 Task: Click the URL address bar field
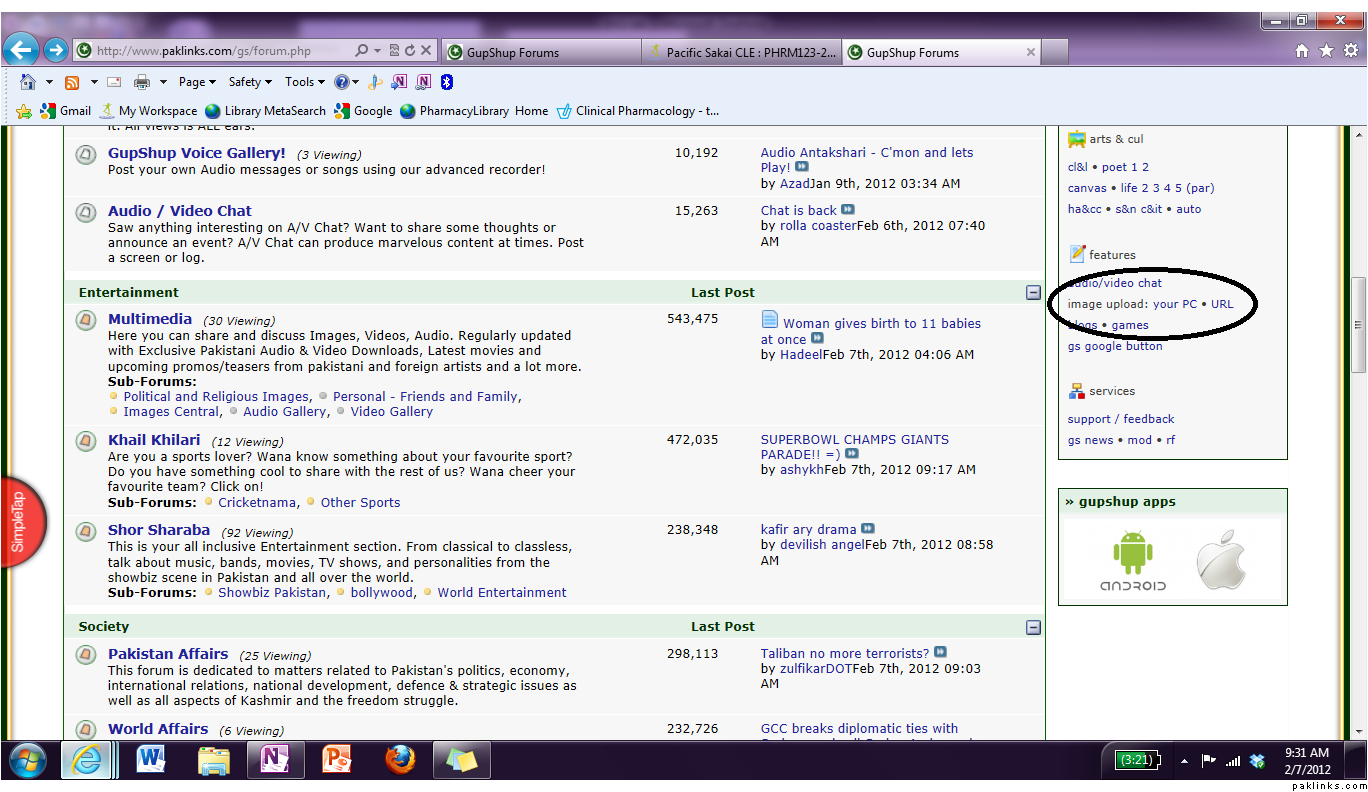(x=220, y=50)
